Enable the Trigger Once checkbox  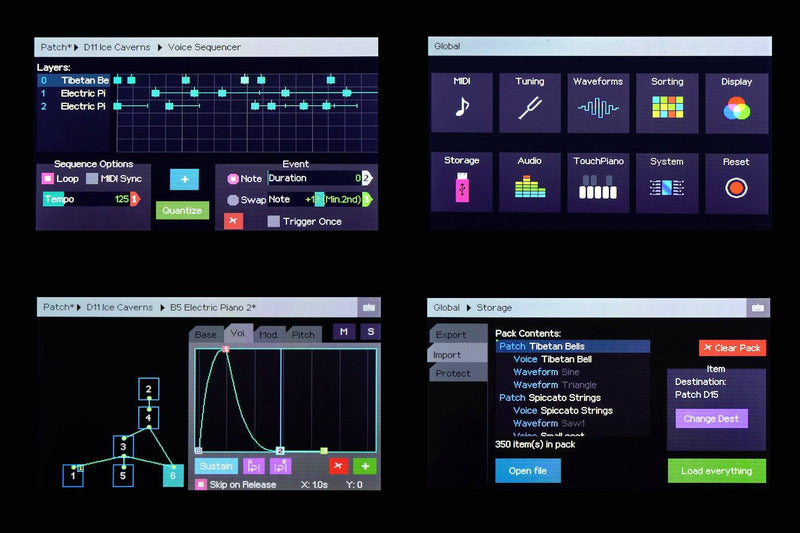pyautogui.click(x=273, y=221)
